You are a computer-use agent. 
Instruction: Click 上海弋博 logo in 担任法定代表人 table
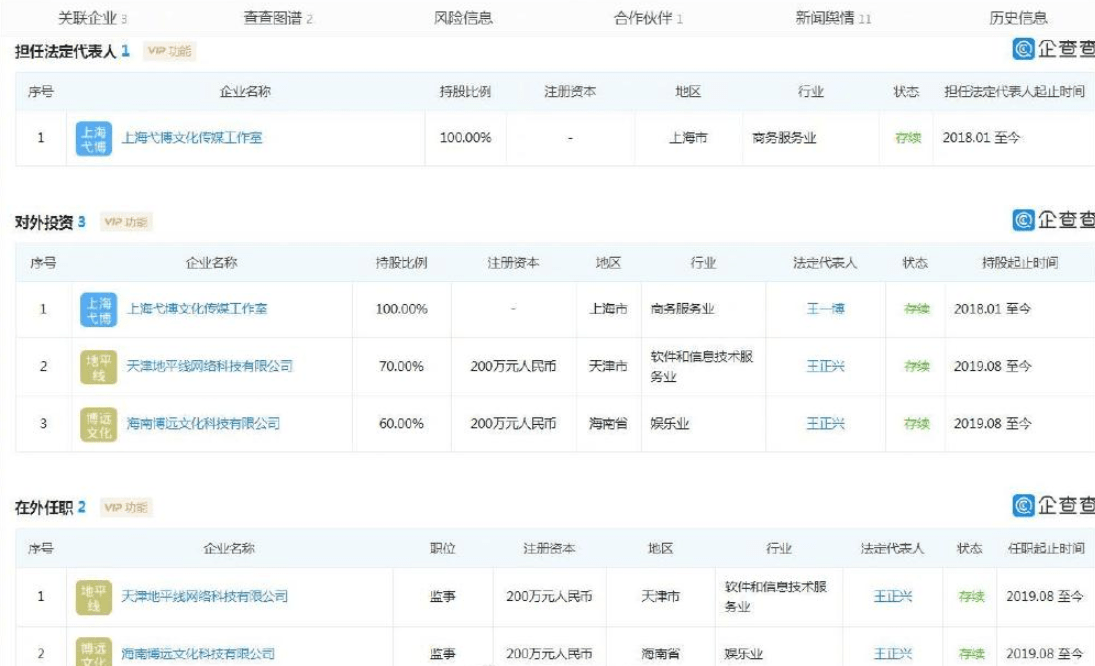coord(94,138)
